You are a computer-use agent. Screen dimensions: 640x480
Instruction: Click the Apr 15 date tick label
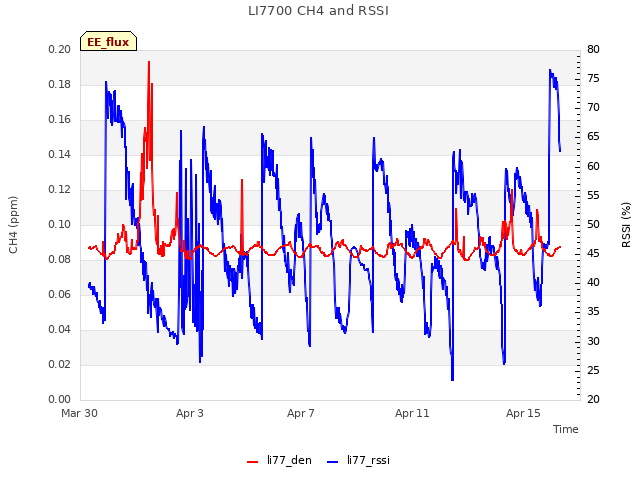tap(523, 413)
